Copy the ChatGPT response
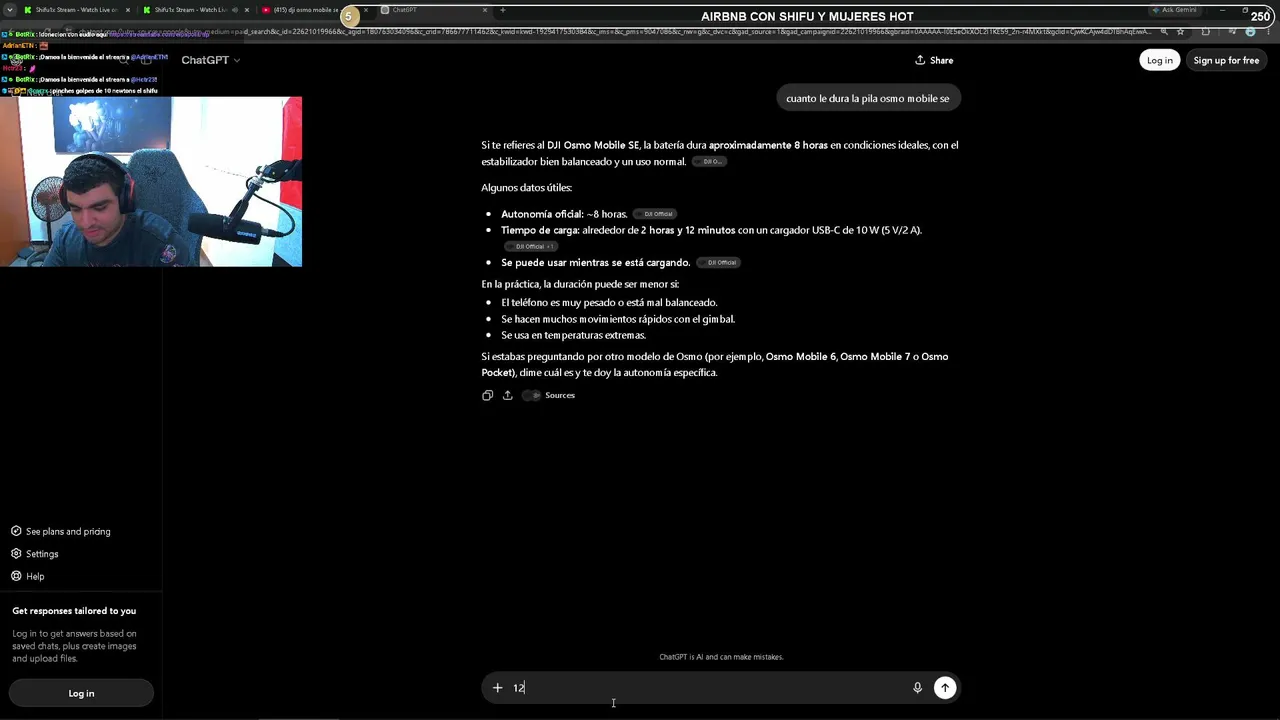 pos(487,395)
